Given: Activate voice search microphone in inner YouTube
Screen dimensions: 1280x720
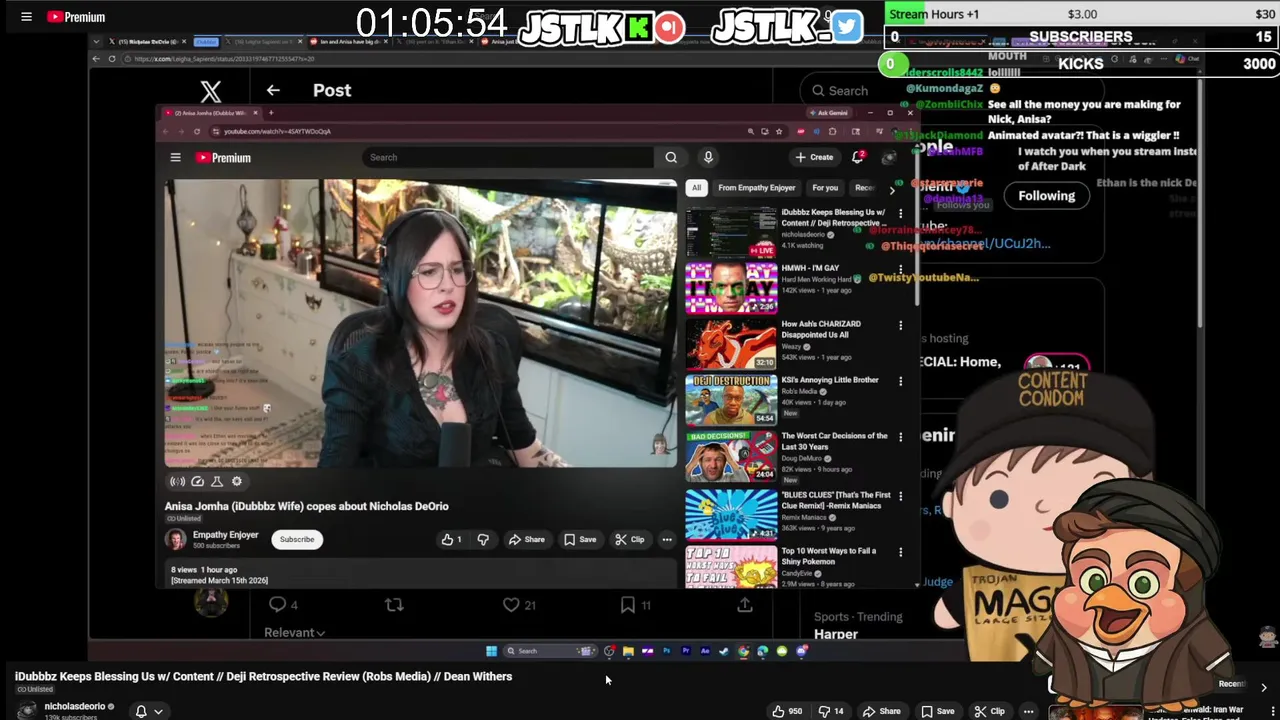Looking at the screenshot, I should click(708, 157).
